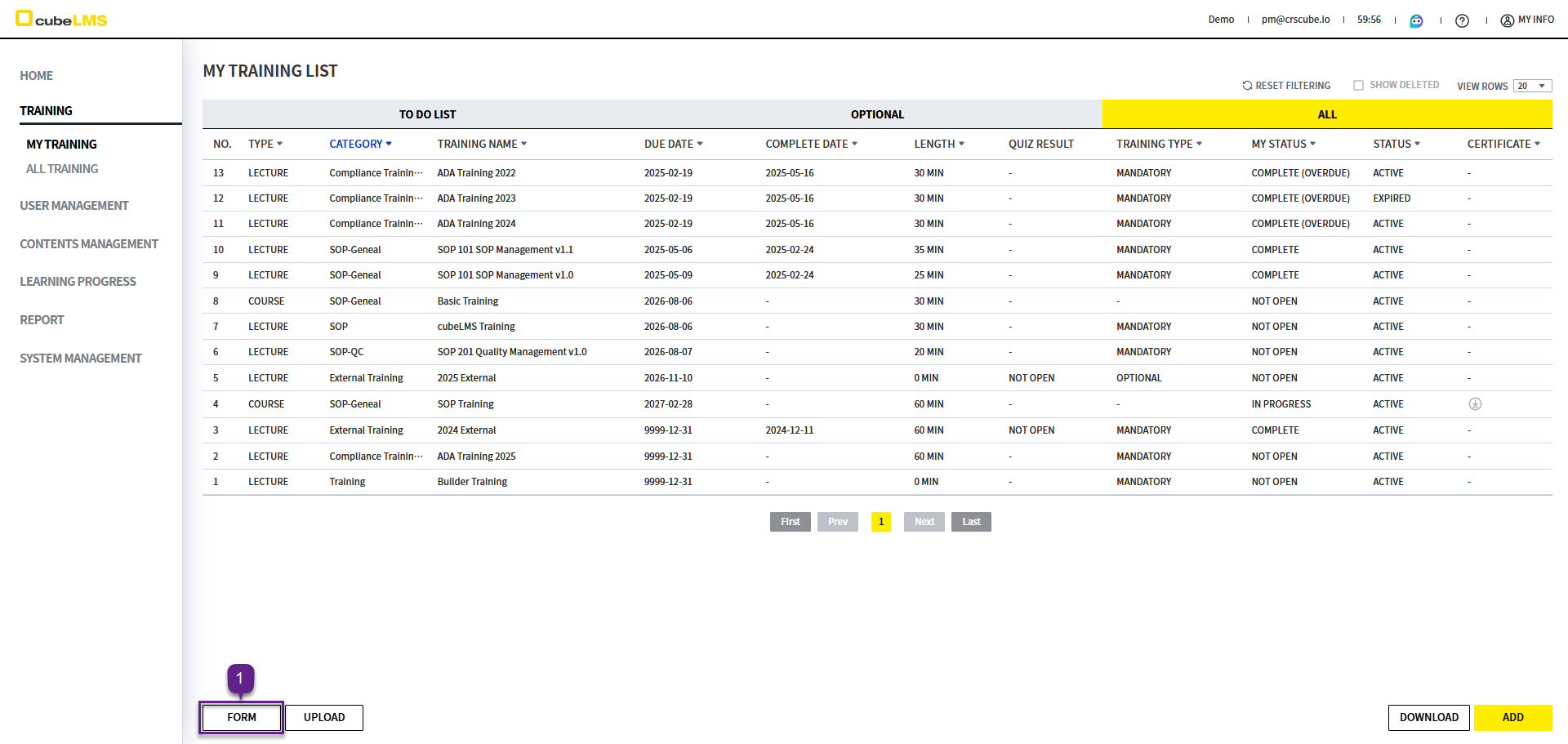This screenshot has height=744, width=1568.
Task: Go to the Last page
Action: pyautogui.click(x=971, y=522)
